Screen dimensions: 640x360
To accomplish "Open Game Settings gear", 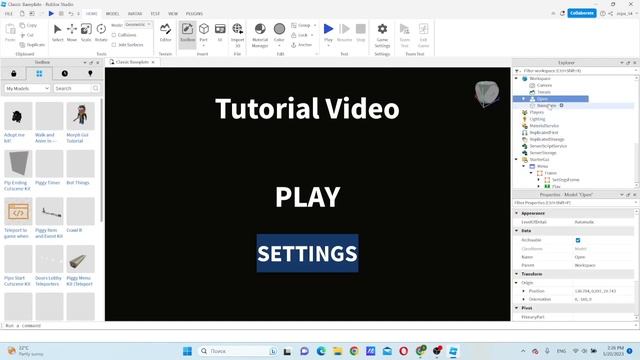I will [382, 35].
